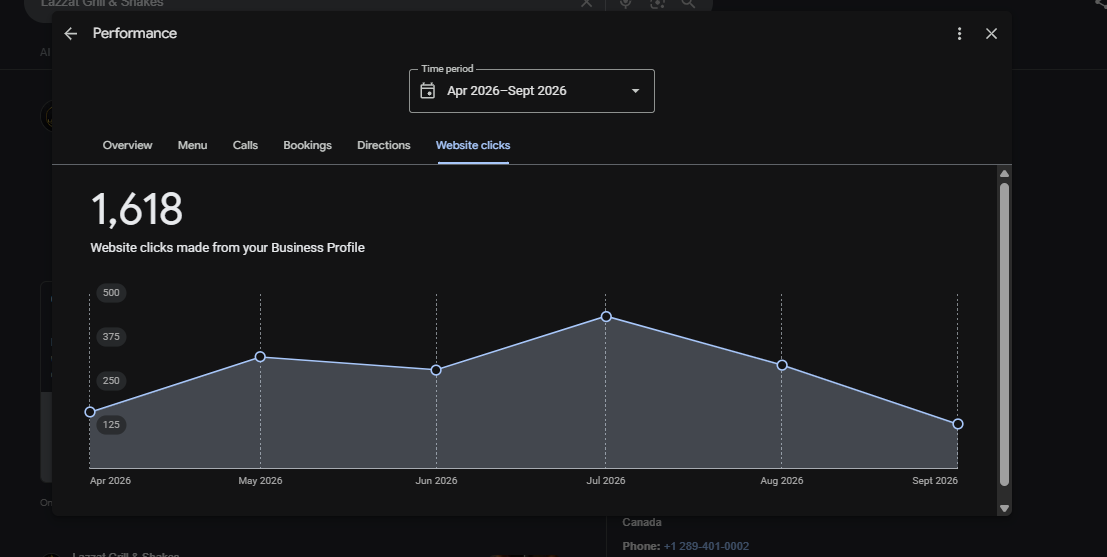Click the scrollbar up arrow
The height and width of the screenshot is (557, 1107).
click(1005, 174)
